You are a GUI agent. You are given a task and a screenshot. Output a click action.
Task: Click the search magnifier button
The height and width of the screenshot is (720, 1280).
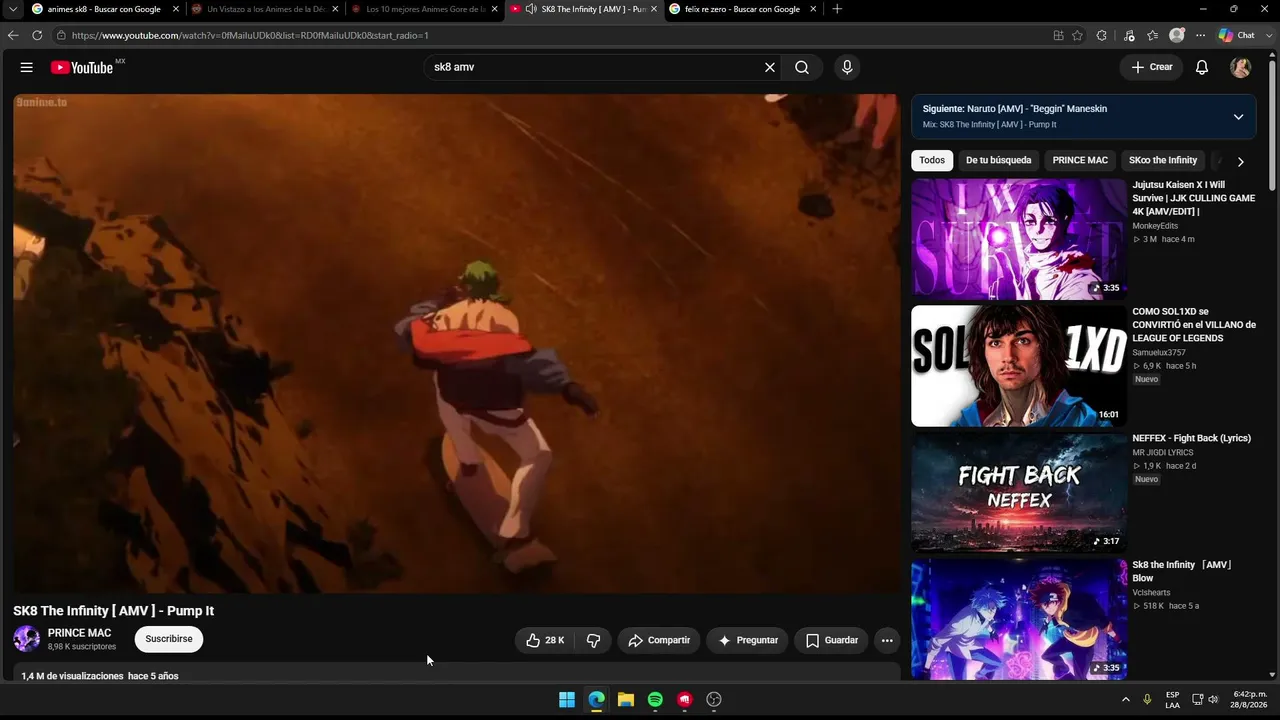802,67
